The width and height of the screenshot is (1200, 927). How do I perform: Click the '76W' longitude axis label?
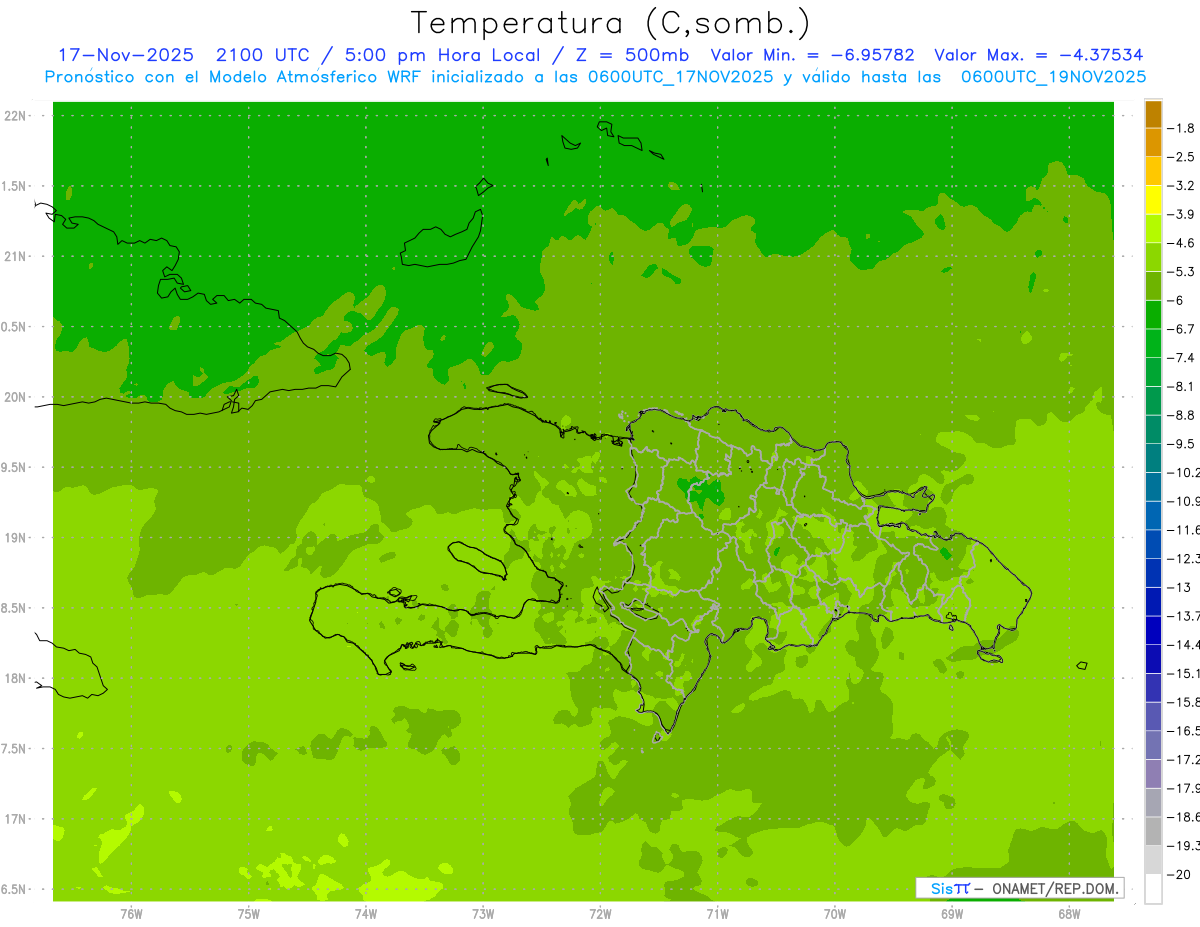click(x=131, y=914)
